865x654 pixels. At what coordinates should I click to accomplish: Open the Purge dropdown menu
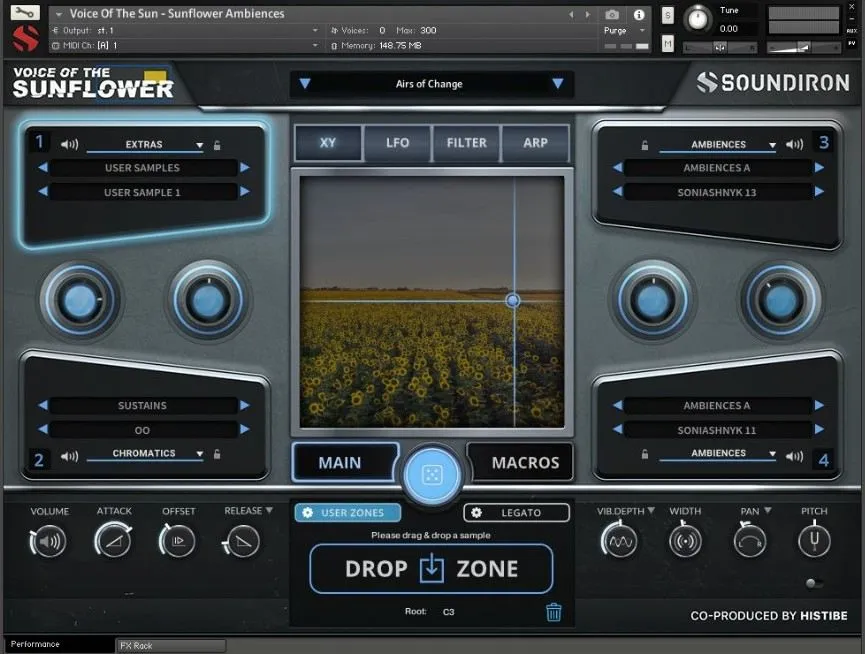pyautogui.click(x=624, y=31)
